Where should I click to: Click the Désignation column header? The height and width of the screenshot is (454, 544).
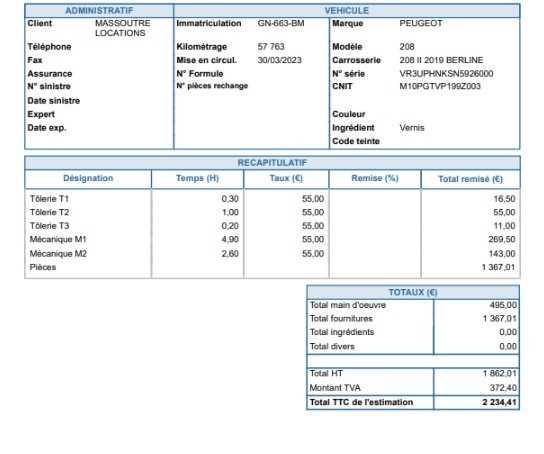88,178
